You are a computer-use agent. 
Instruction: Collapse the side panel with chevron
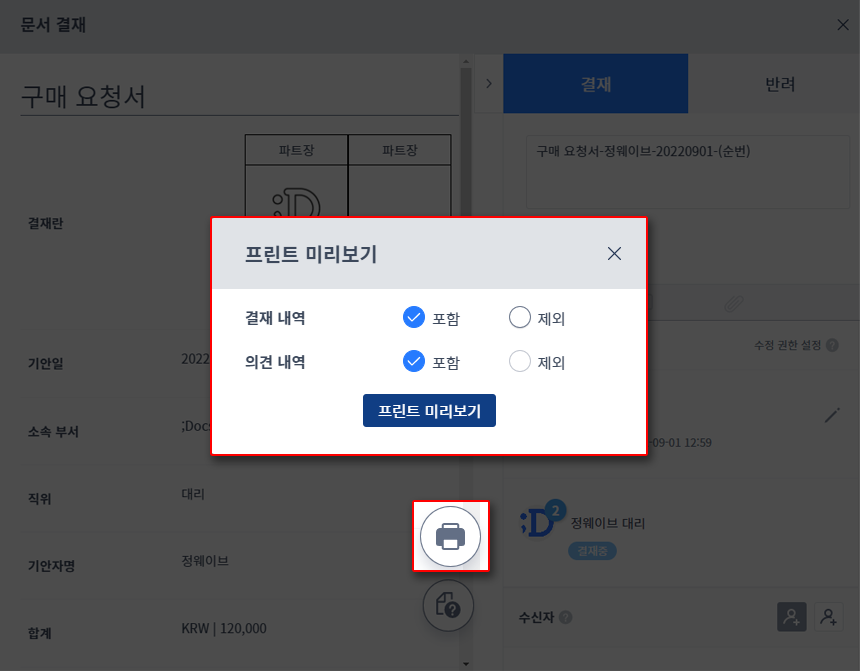(x=489, y=83)
